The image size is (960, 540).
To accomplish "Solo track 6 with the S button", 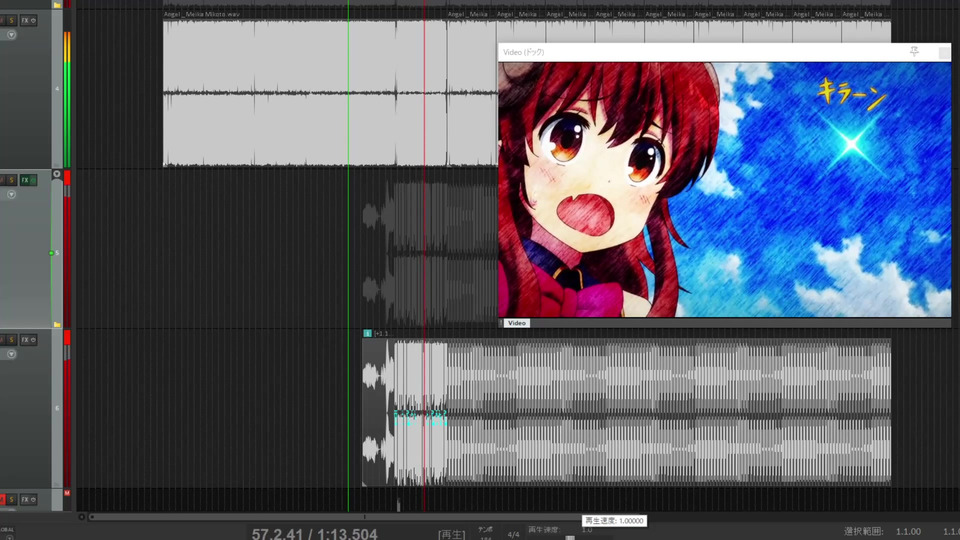I will coord(11,340).
